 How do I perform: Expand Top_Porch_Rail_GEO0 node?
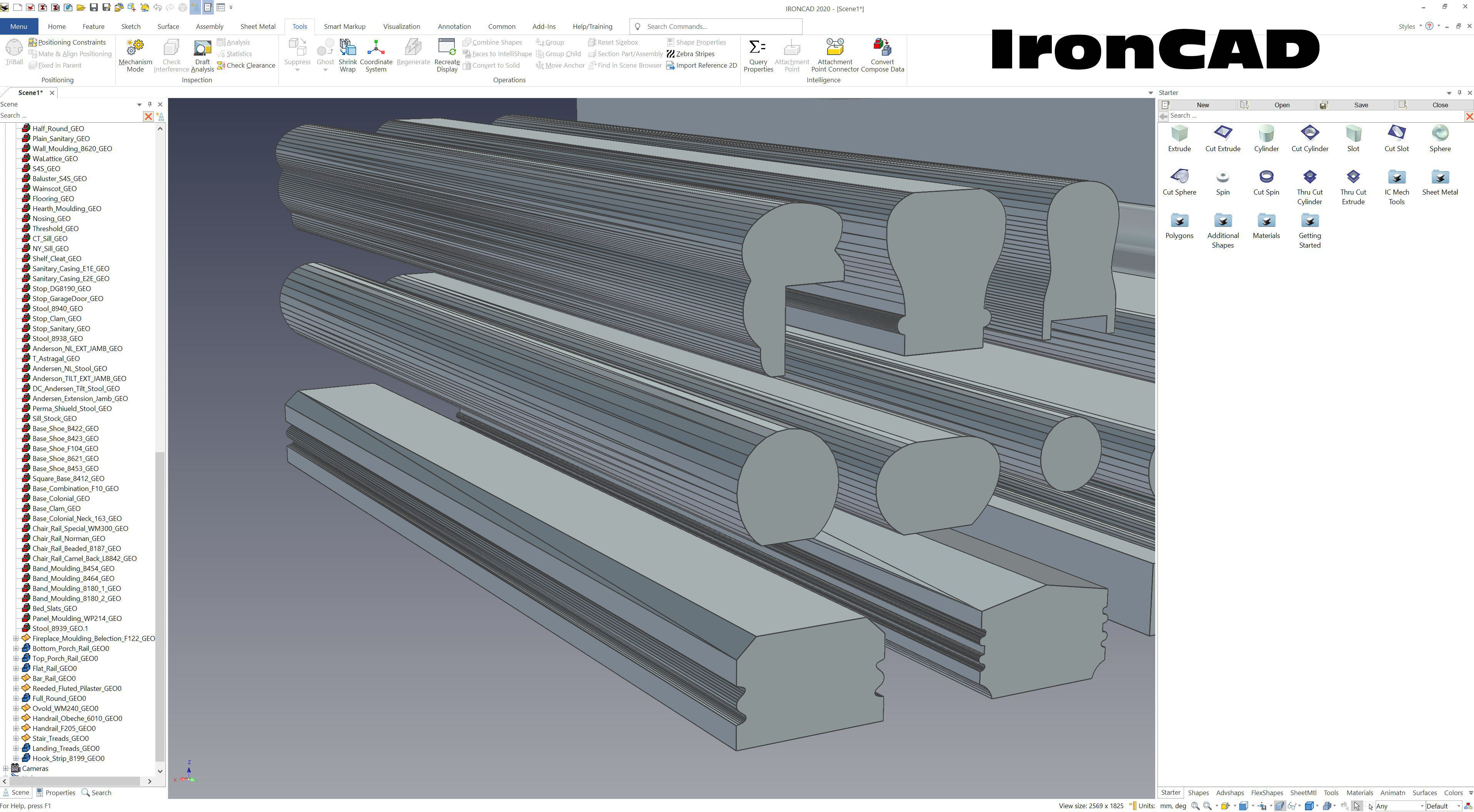(x=16, y=659)
